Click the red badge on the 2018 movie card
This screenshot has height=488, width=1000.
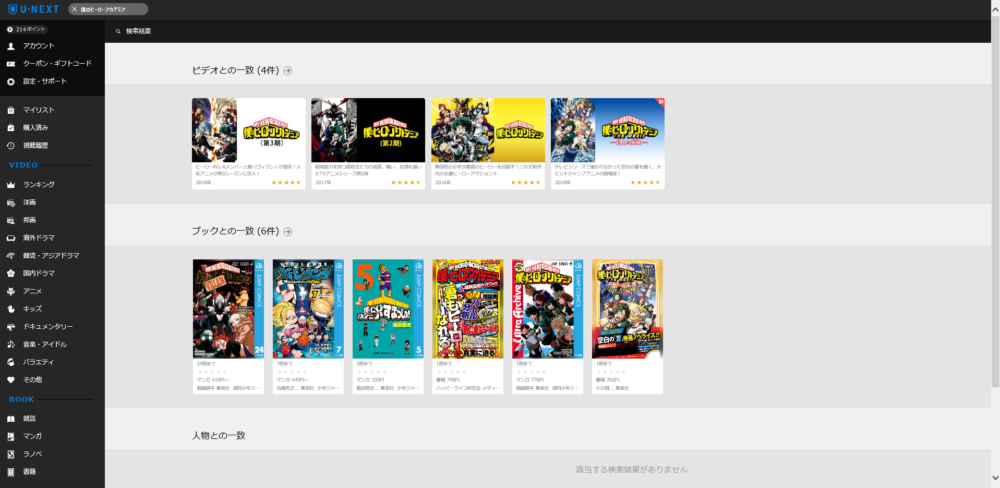point(660,102)
